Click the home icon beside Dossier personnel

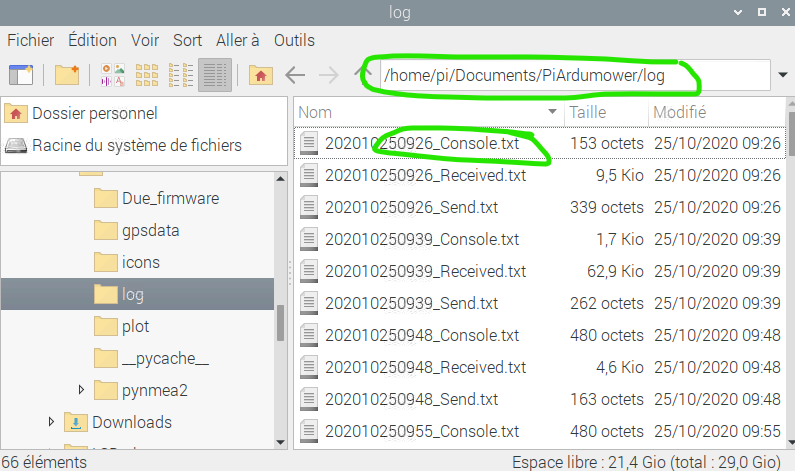[x=16, y=114]
